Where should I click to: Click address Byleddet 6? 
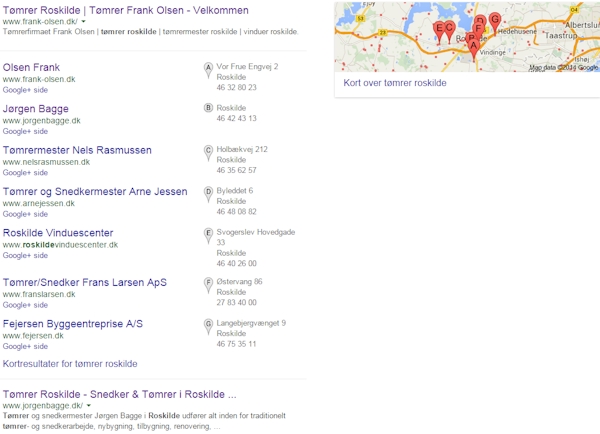coord(235,191)
